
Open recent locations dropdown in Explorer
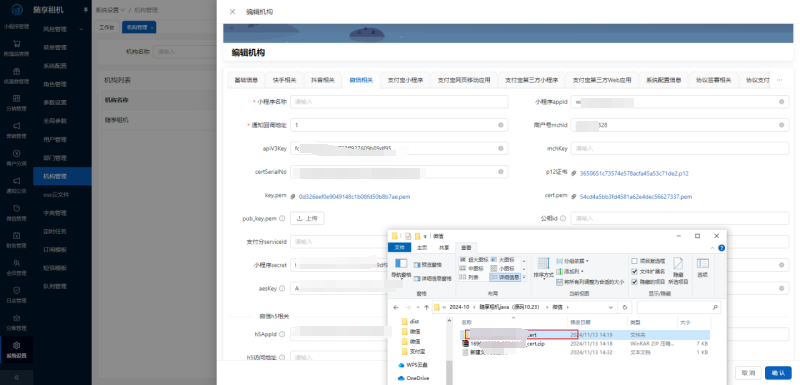coord(417,307)
